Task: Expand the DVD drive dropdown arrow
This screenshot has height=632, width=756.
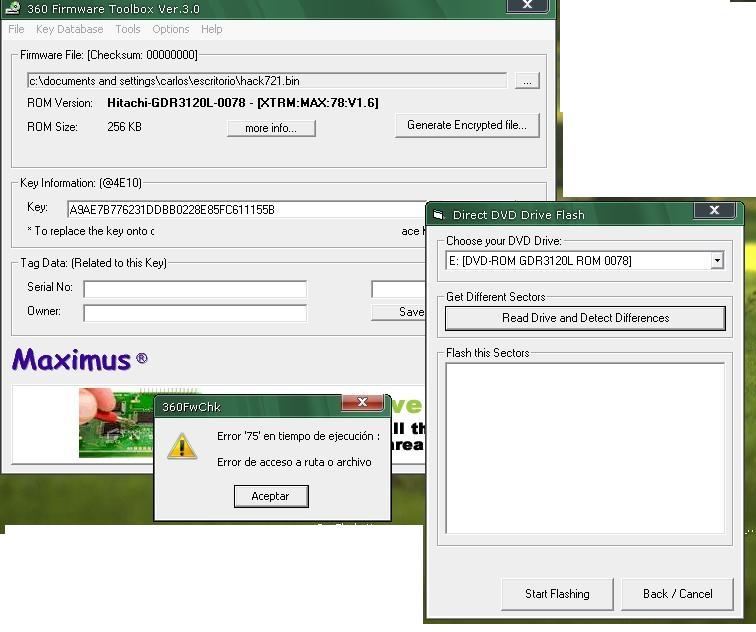Action: (x=717, y=261)
